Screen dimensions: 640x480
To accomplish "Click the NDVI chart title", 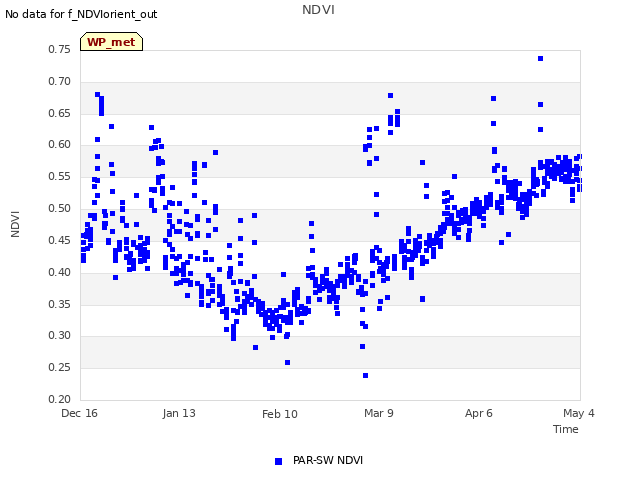I will point(318,9).
